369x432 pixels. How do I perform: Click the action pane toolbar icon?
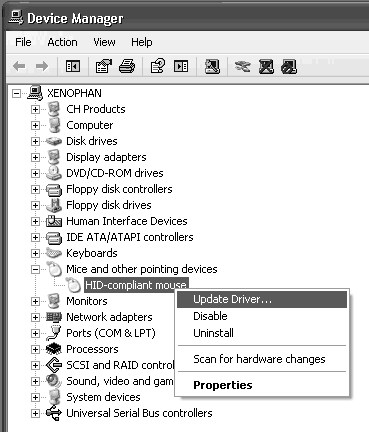[x=181, y=66]
